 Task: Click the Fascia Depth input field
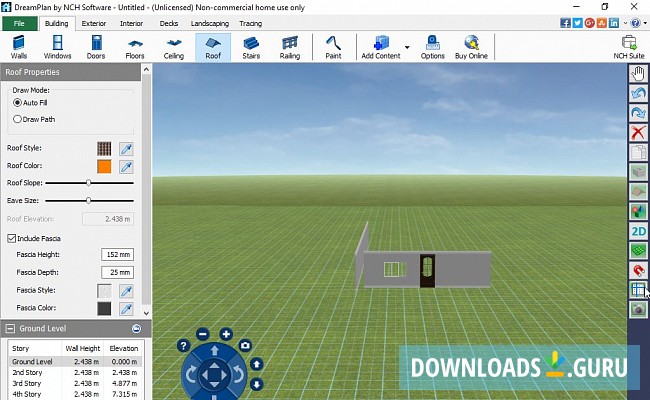[x=117, y=272]
